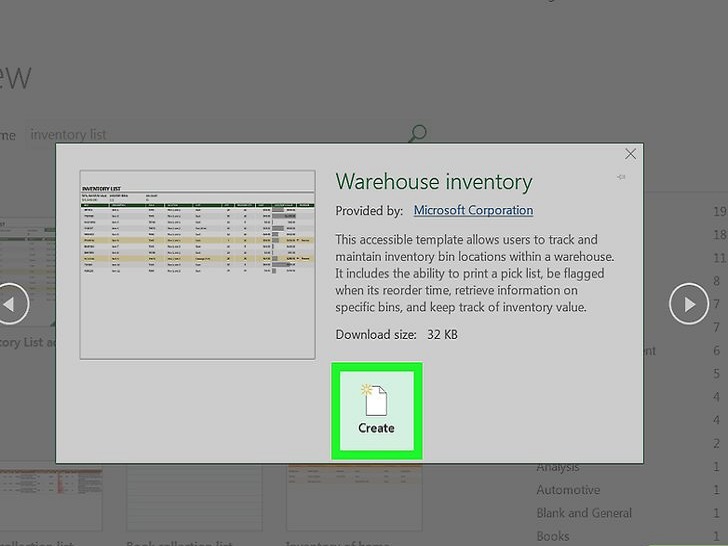Click the pin icon below the close button

621,177
